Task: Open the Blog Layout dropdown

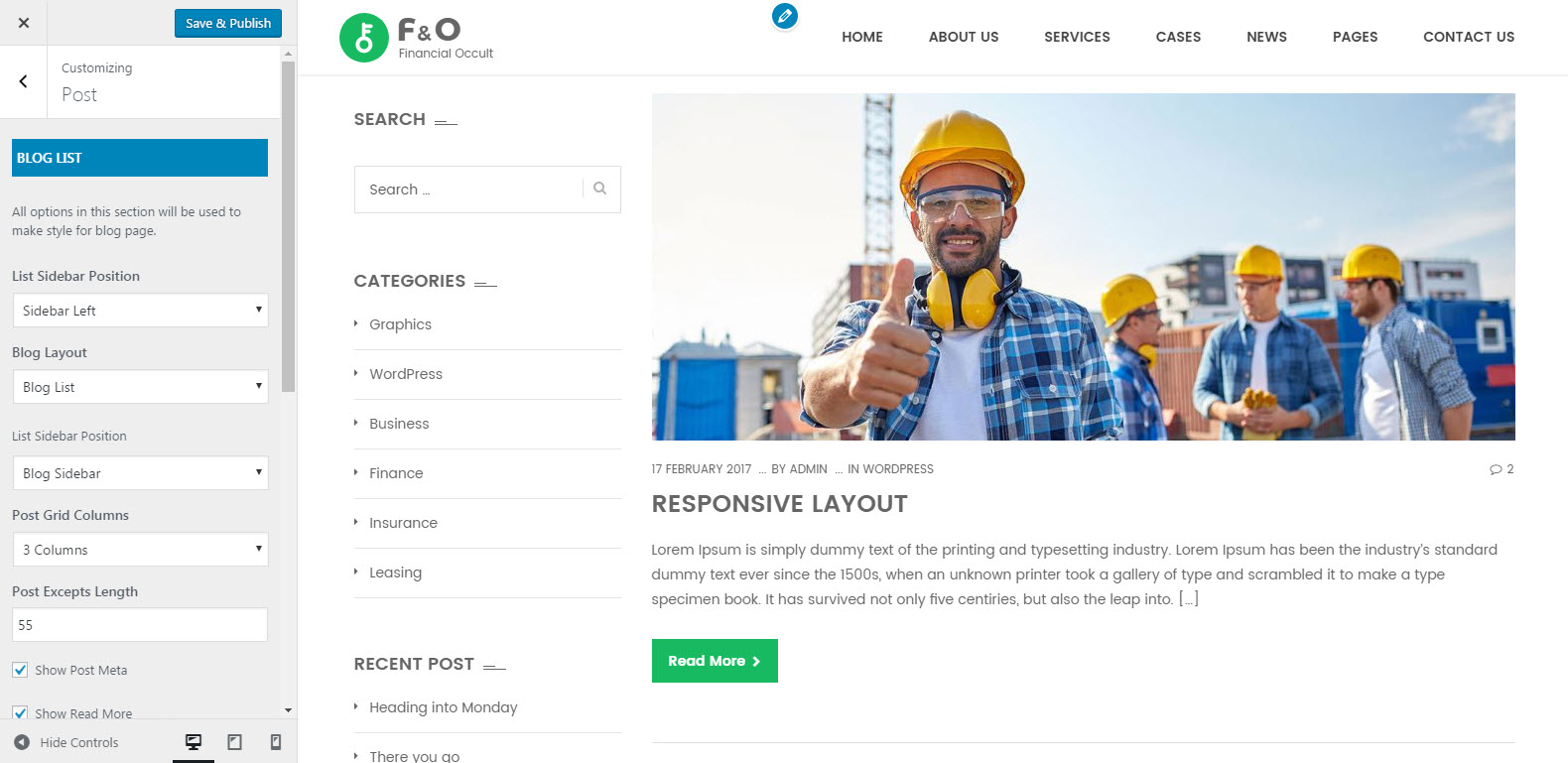Action: [140, 387]
